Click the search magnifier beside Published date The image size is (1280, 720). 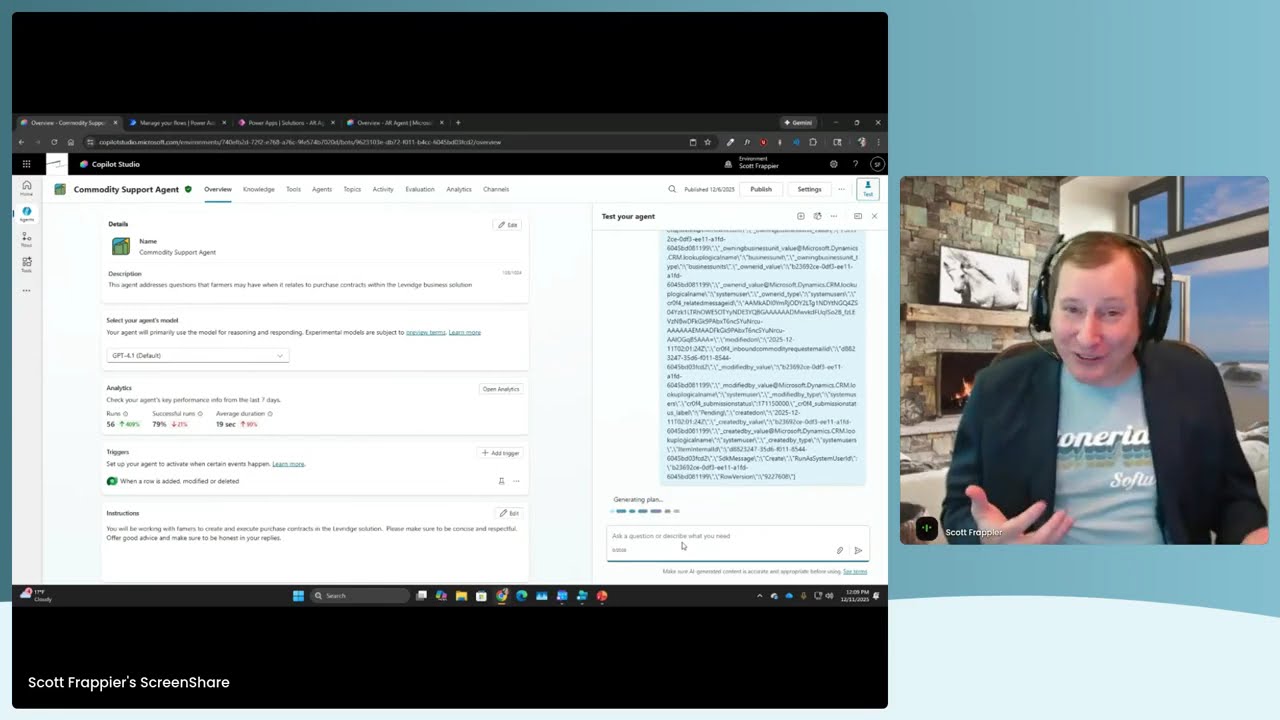(x=672, y=189)
